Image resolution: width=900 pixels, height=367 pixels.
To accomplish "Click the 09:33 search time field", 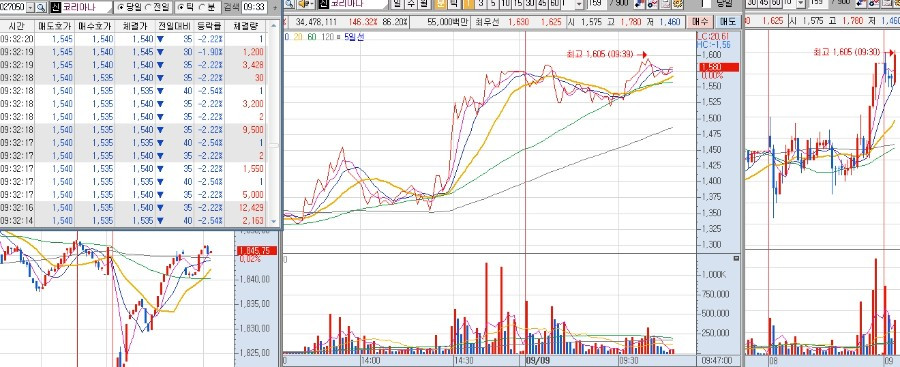I will pyautogui.click(x=254, y=7).
